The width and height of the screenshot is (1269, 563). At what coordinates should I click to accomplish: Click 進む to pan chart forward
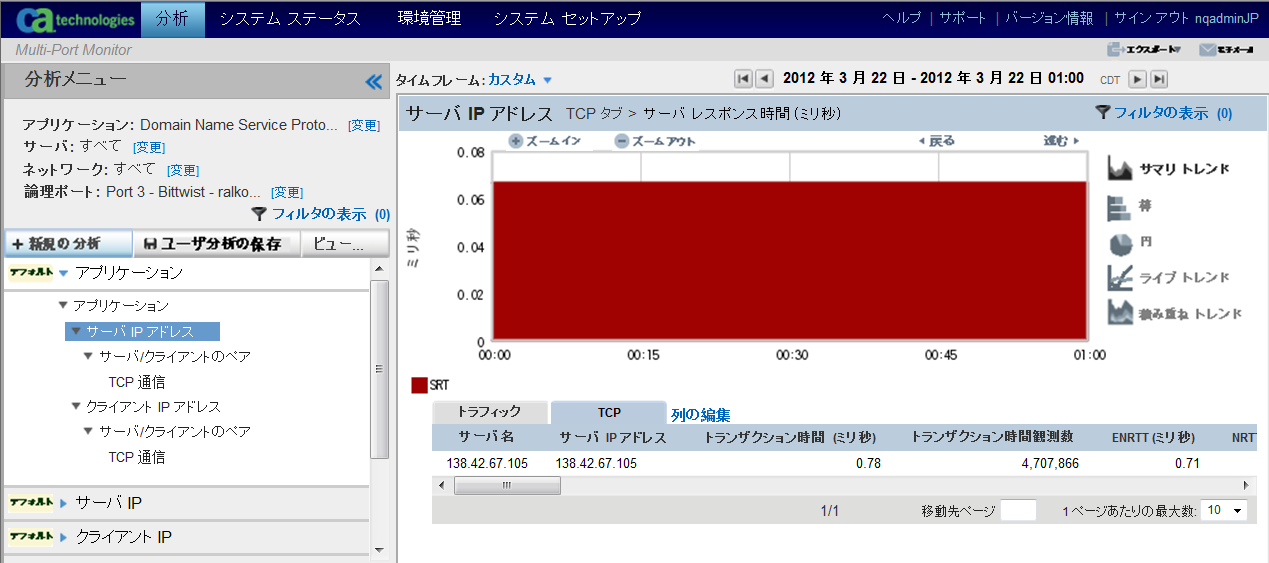click(x=1062, y=141)
